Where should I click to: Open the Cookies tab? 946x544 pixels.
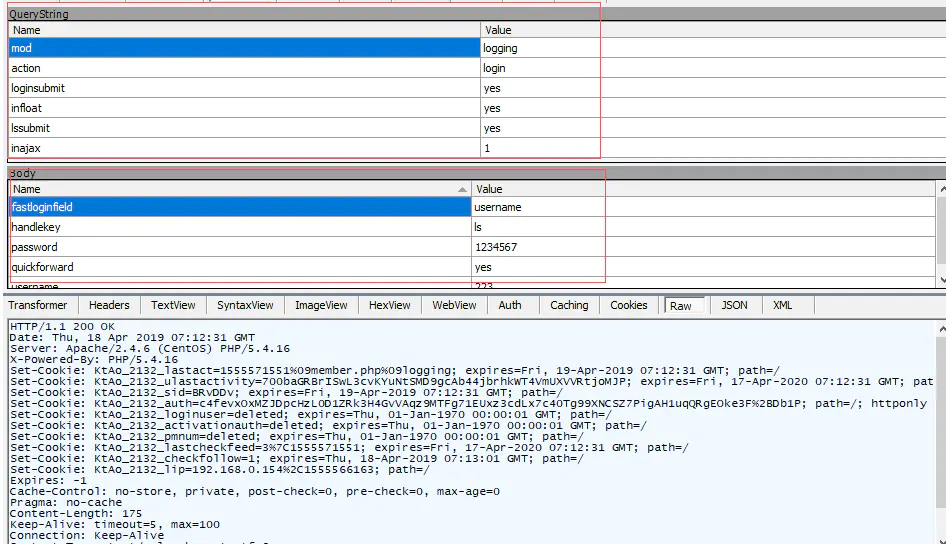(x=628, y=305)
